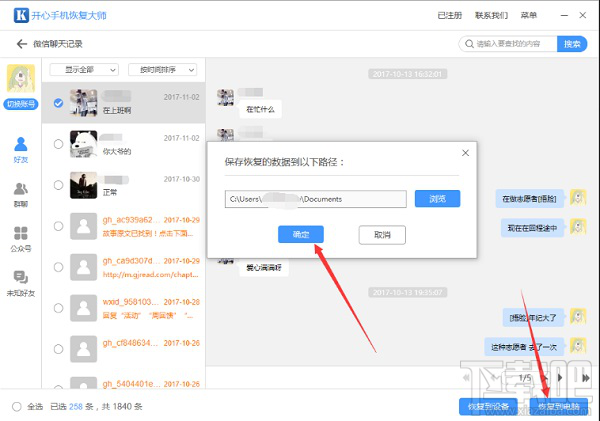
Task: Click dark avatar of the 正常 contact
Action: tap(83, 185)
